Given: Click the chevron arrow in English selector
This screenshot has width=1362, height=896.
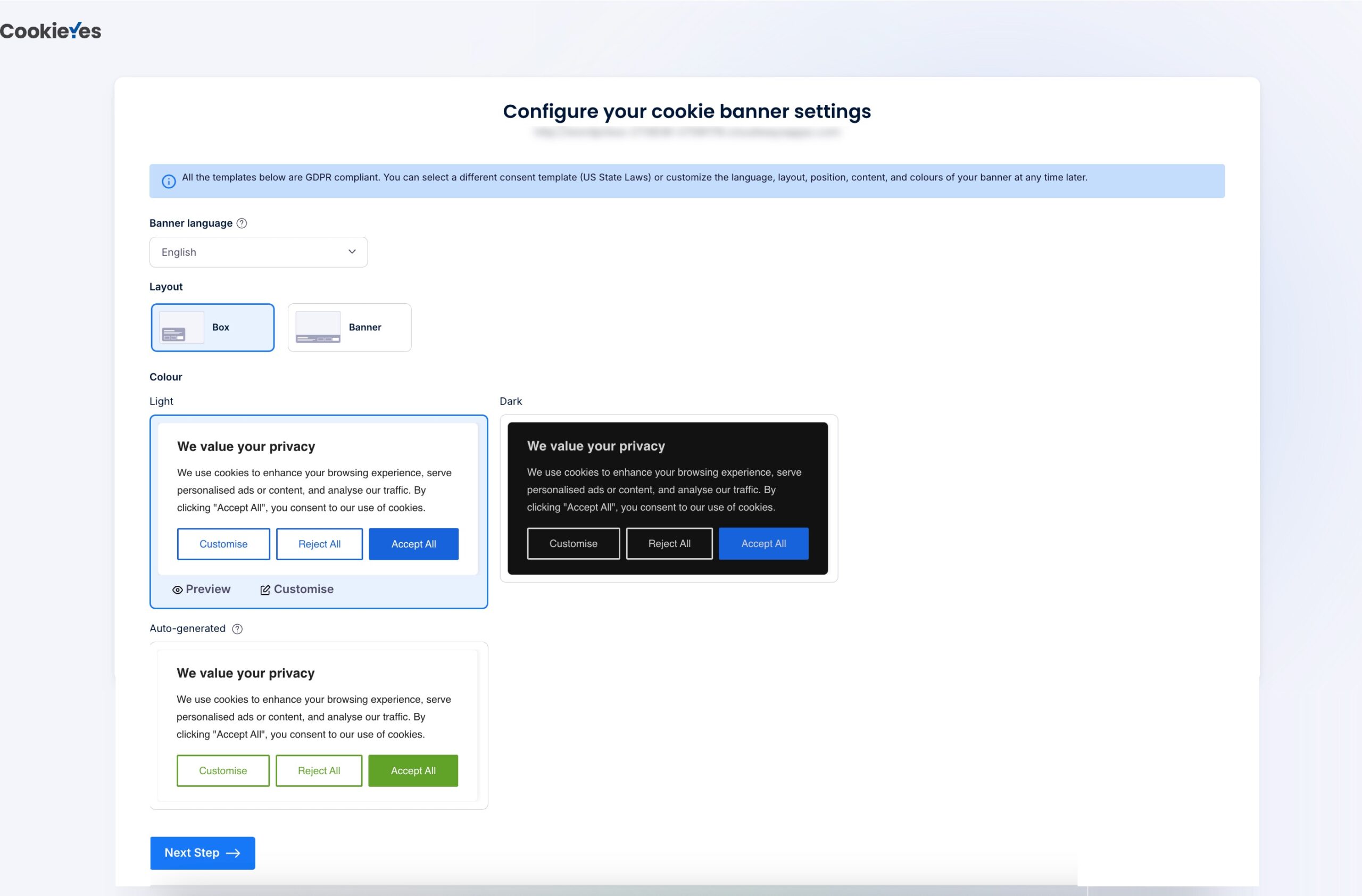Looking at the screenshot, I should 352,252.
